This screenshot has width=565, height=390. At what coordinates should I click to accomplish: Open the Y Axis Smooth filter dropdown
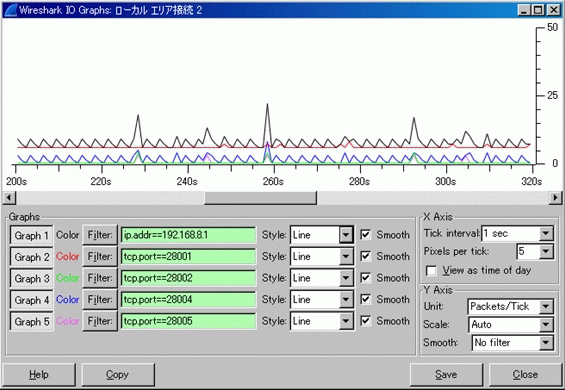[546, 342]
